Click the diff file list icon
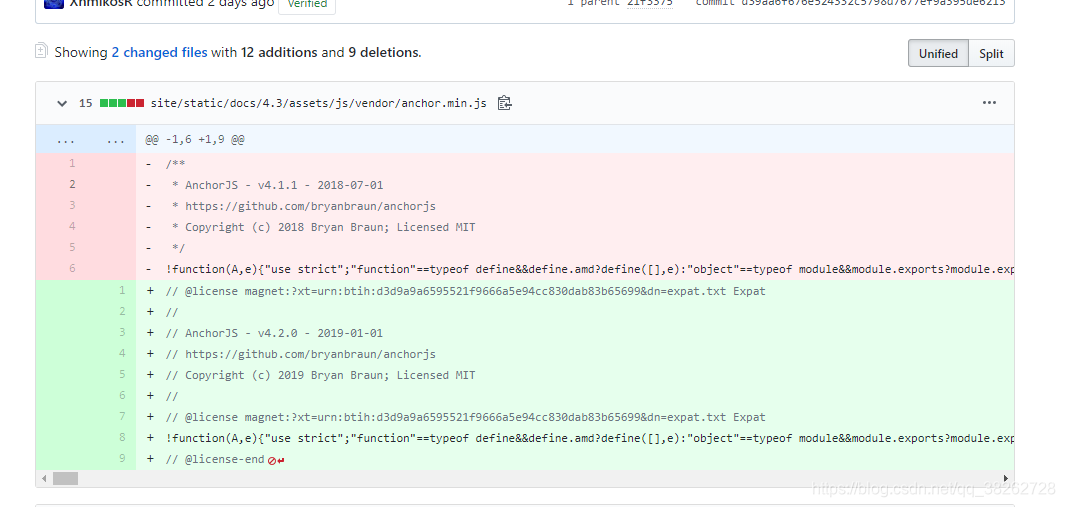1065x507 pixels. pyautogui.click(x=41, y=50)
